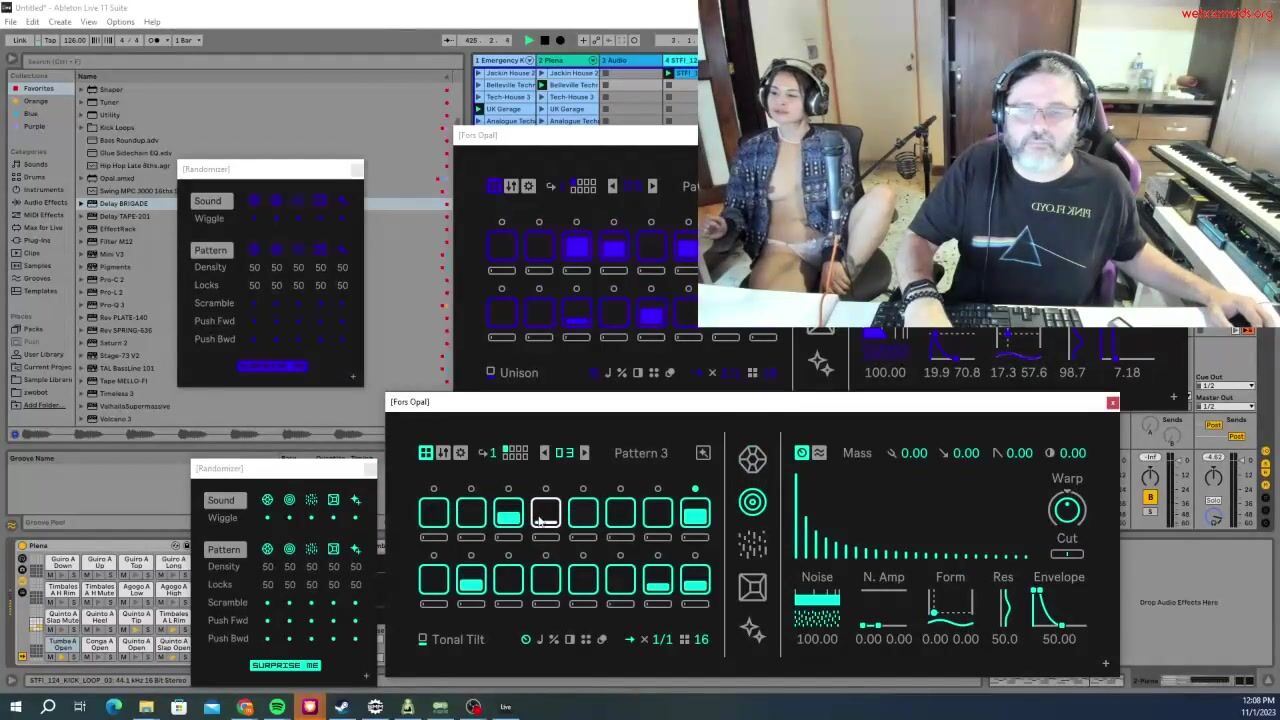Open the Create menu
This screenshot has height=720, width=1280.
(x=60, y=22)
